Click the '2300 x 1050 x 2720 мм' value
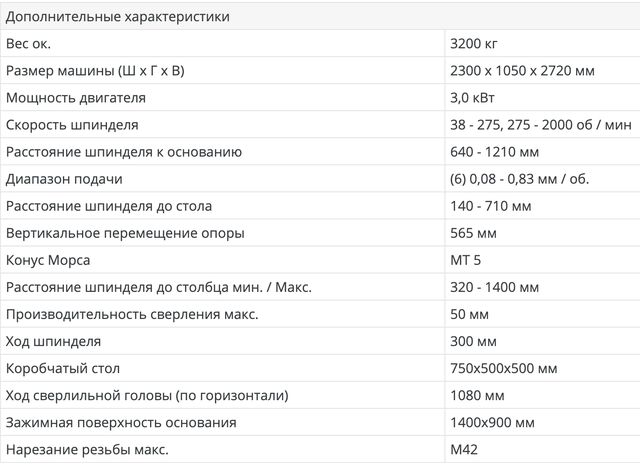The height and width of the screenshot is (463, 640). click(x=523, y=71)
